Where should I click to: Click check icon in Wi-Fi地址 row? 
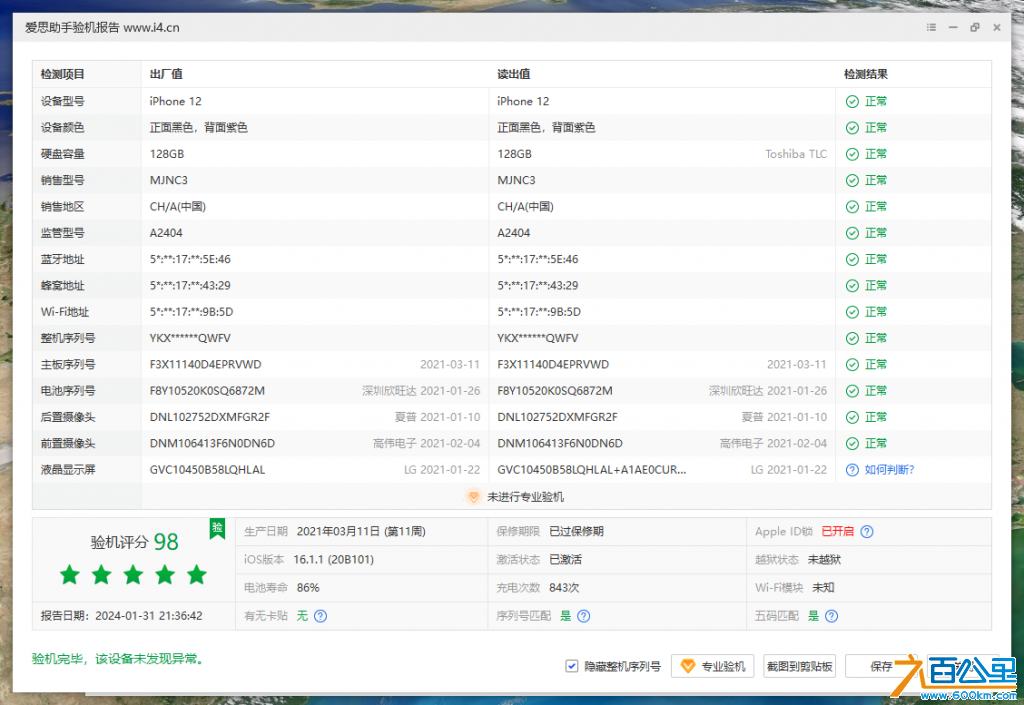852,312
